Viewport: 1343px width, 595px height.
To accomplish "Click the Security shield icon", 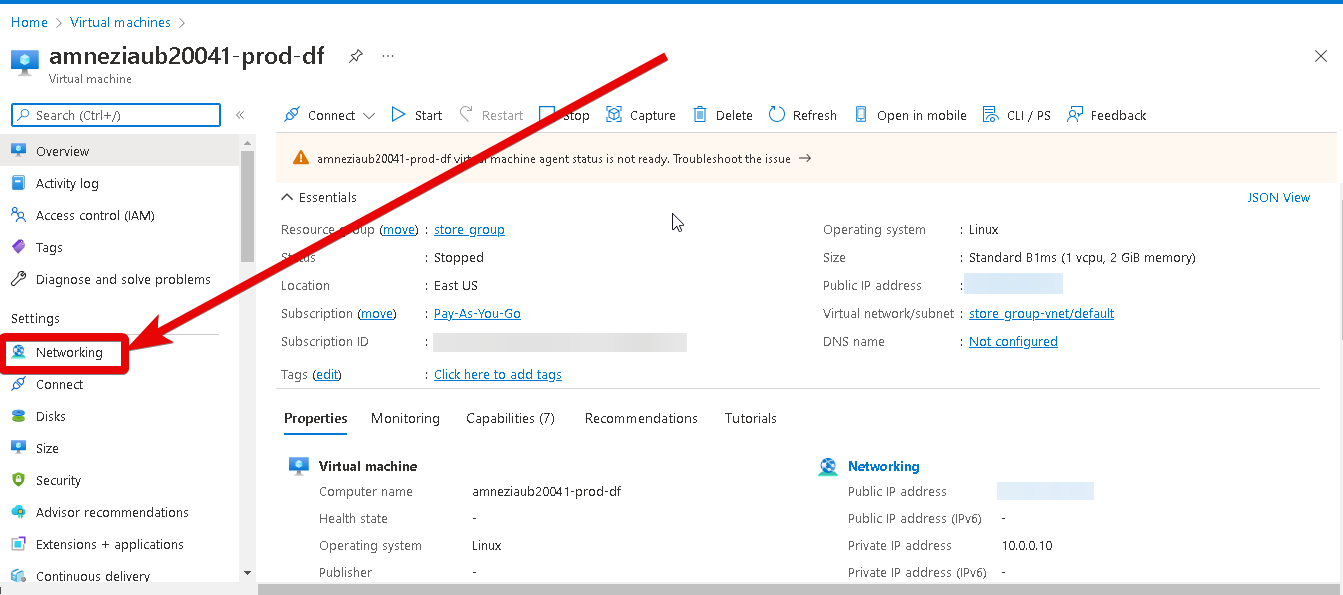I will coord(18,480).
